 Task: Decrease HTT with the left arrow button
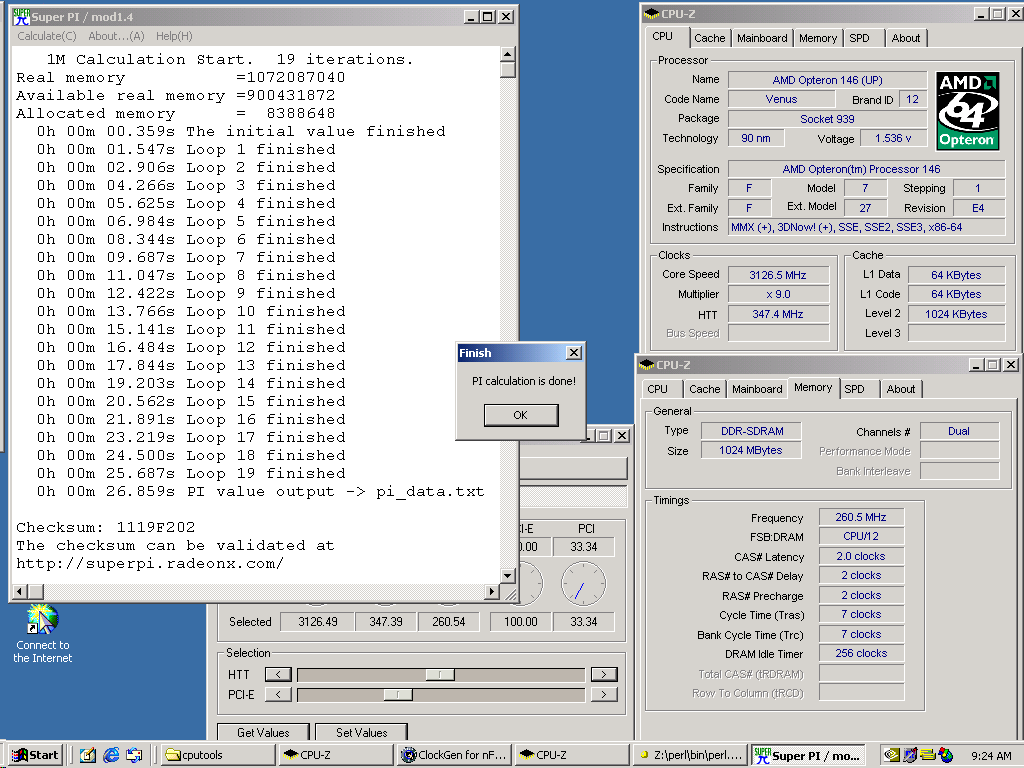[278, 675]
